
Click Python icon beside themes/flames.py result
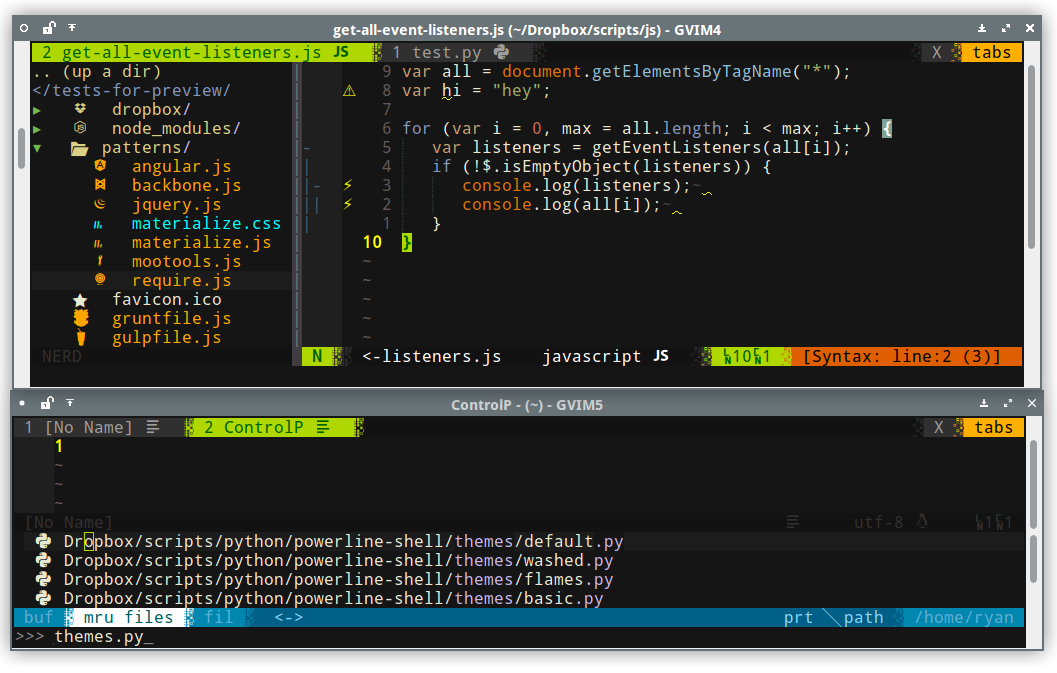(44, 579)
